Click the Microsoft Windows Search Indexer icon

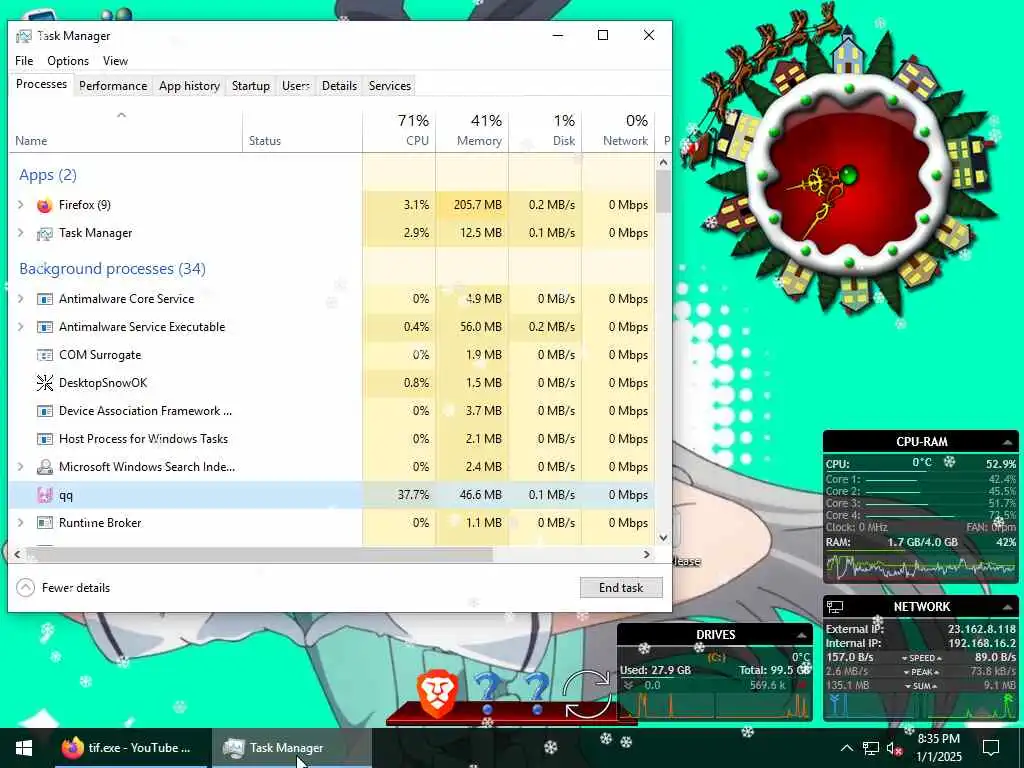[44, 467]
